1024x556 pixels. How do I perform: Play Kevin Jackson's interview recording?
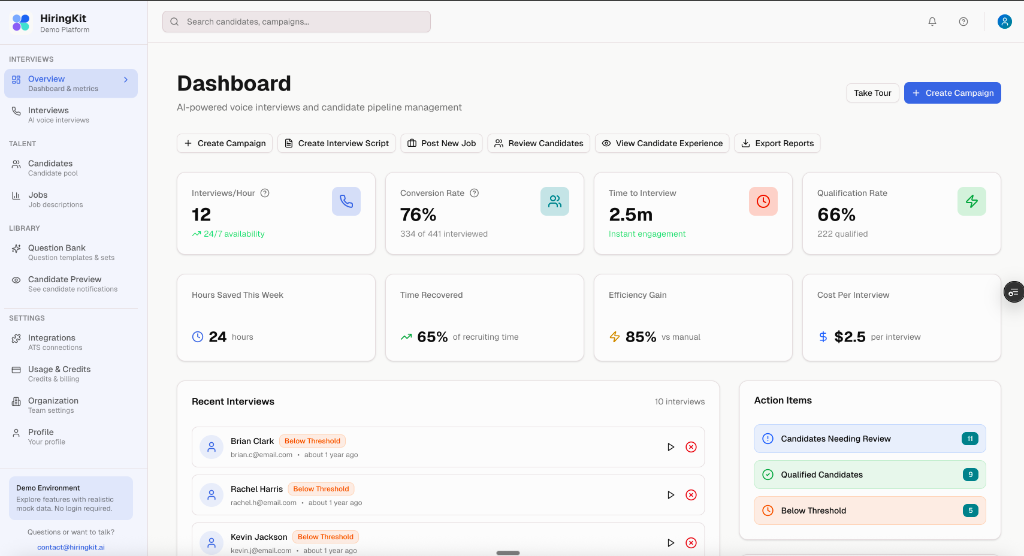click(670, 543)
